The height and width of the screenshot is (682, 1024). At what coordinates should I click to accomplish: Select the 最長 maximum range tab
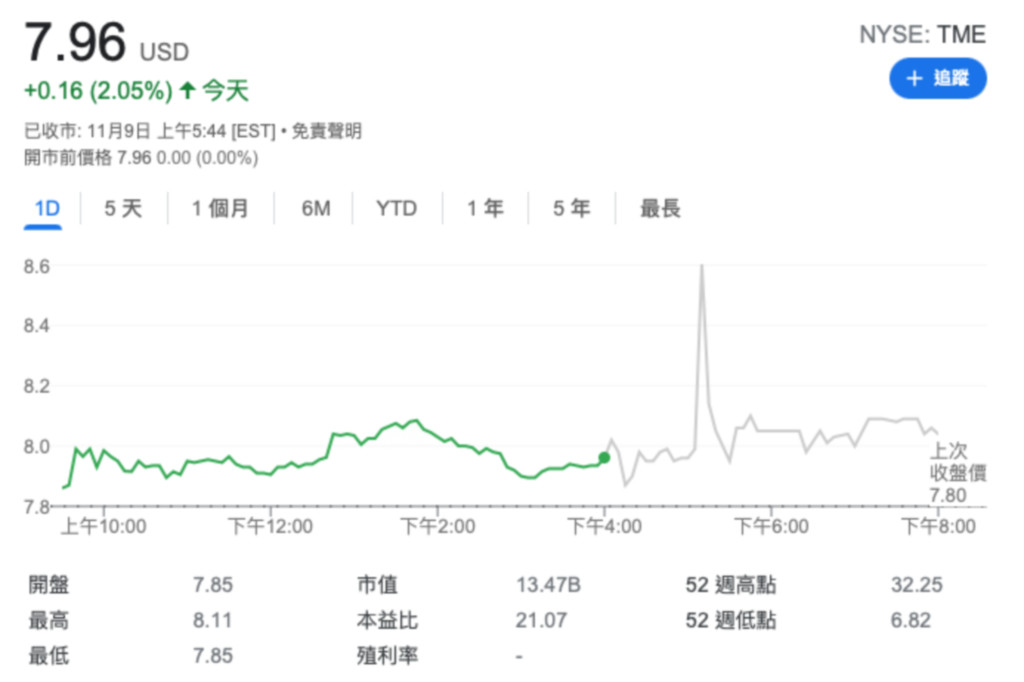click(660, 208)
